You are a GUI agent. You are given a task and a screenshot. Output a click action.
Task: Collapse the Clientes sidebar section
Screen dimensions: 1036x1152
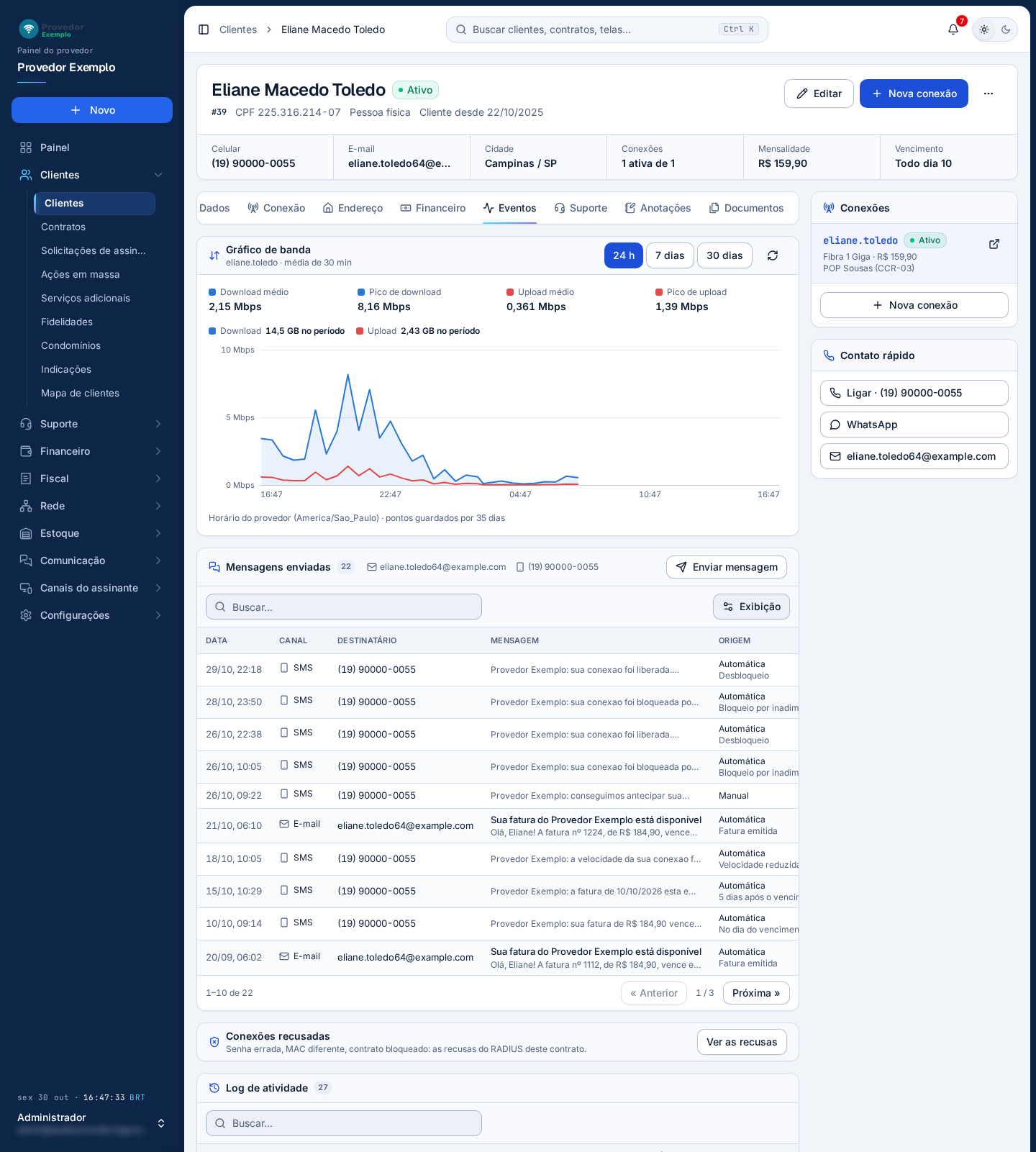[92, 175]
